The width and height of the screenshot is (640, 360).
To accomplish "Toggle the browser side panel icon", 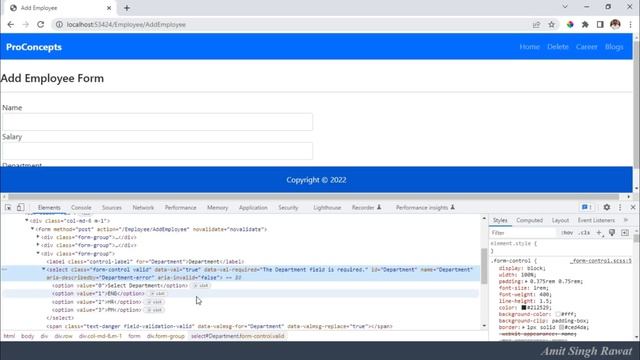I will 600,24.
